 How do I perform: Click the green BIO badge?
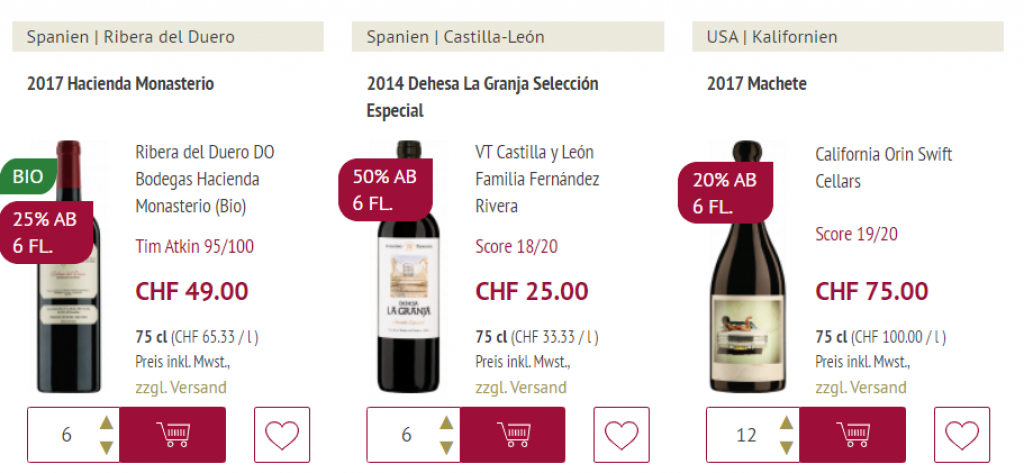pyautogui.click(x=28, y=177)
